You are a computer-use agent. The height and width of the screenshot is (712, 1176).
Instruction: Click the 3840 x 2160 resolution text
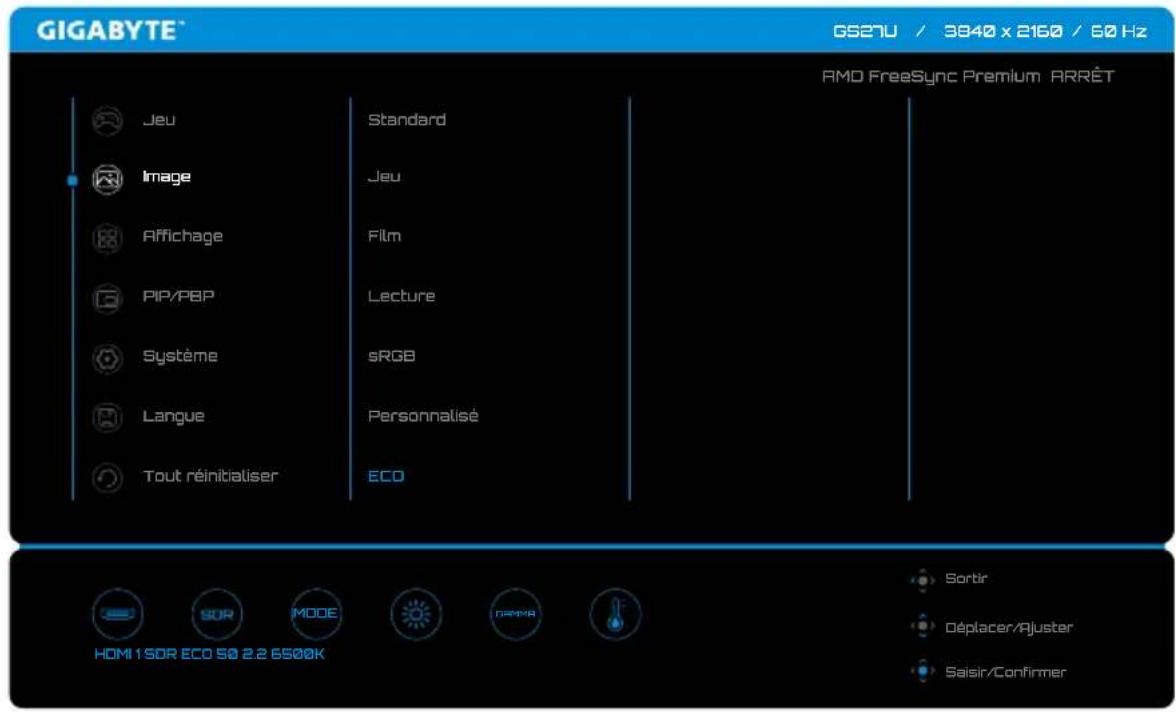coord(1003,32)
